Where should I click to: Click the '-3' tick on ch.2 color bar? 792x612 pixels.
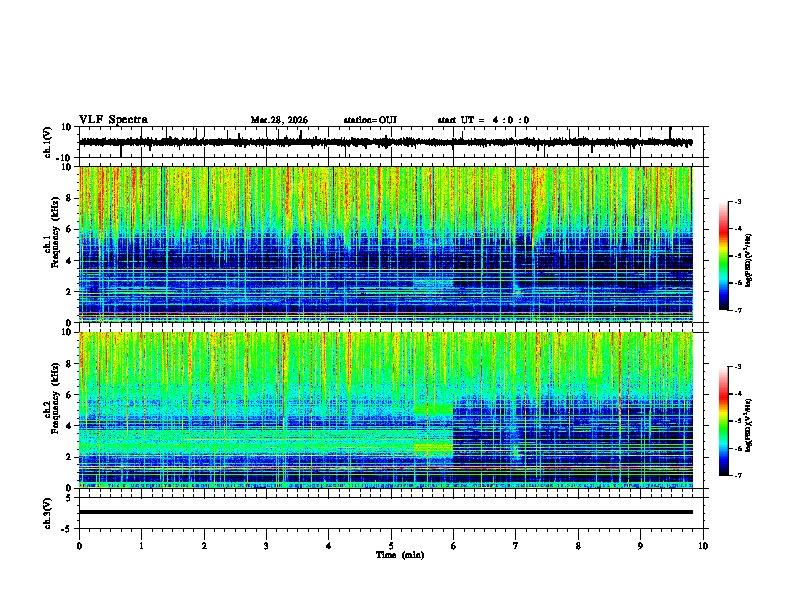(737, 367)
